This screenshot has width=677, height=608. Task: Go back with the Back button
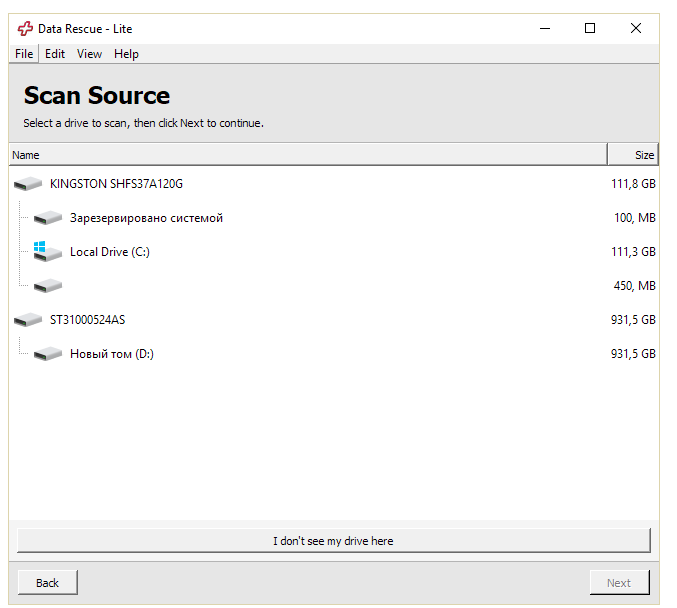click(47, 583)
